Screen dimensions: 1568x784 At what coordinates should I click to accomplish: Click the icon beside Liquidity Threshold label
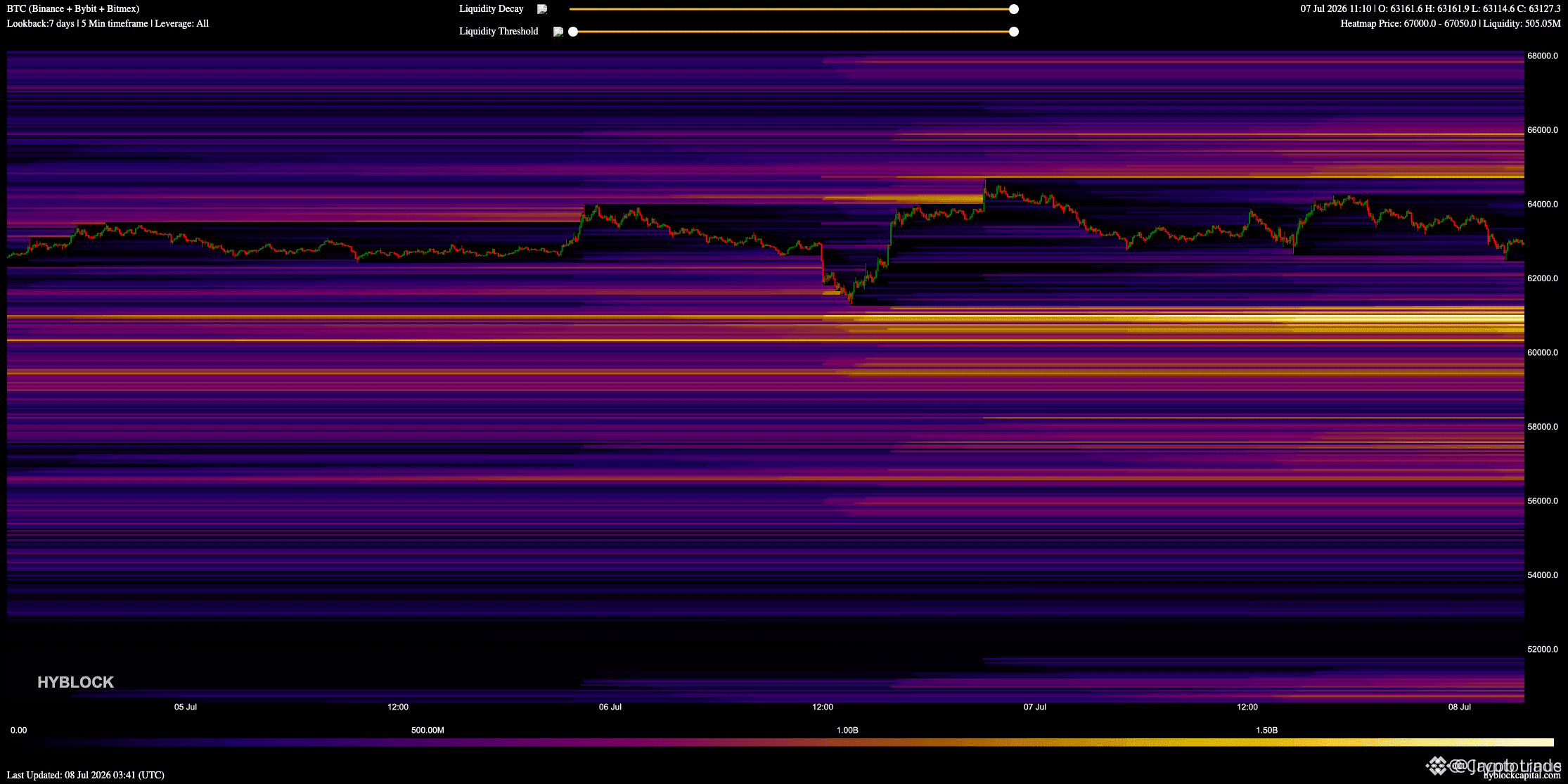tap(558, 32)
